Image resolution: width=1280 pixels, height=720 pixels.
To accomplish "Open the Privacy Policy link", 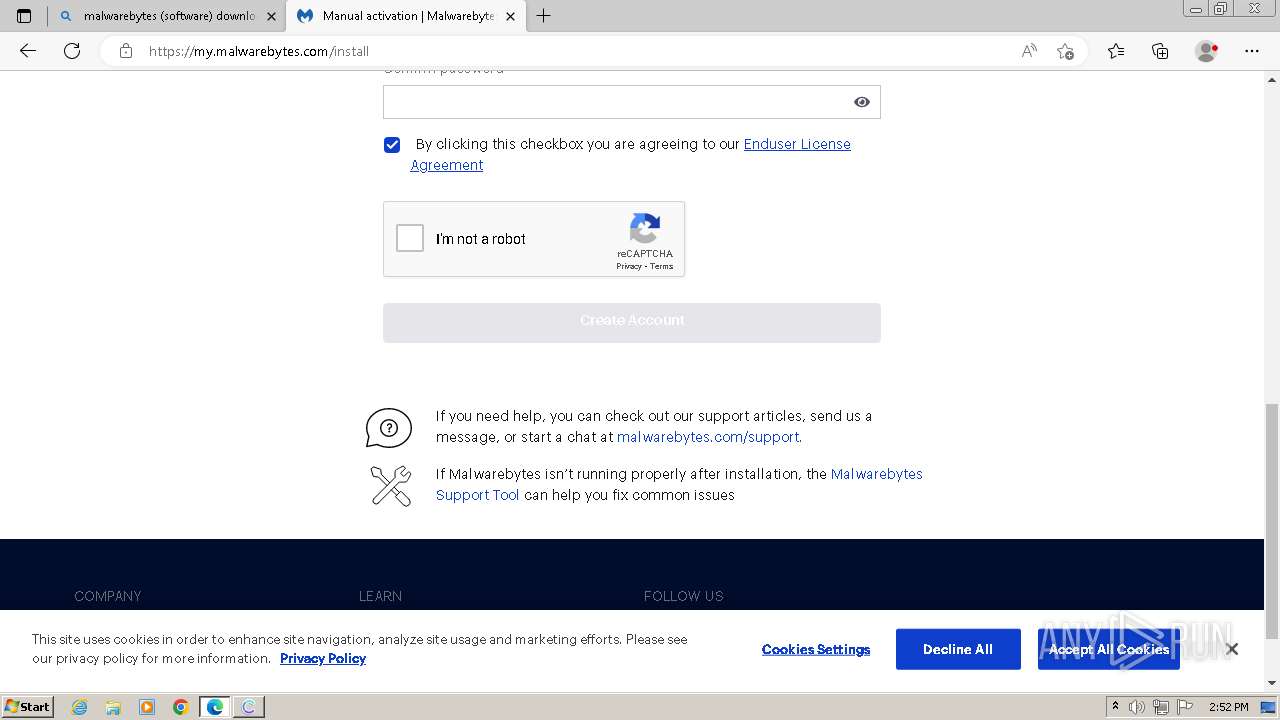I will 323,658.
